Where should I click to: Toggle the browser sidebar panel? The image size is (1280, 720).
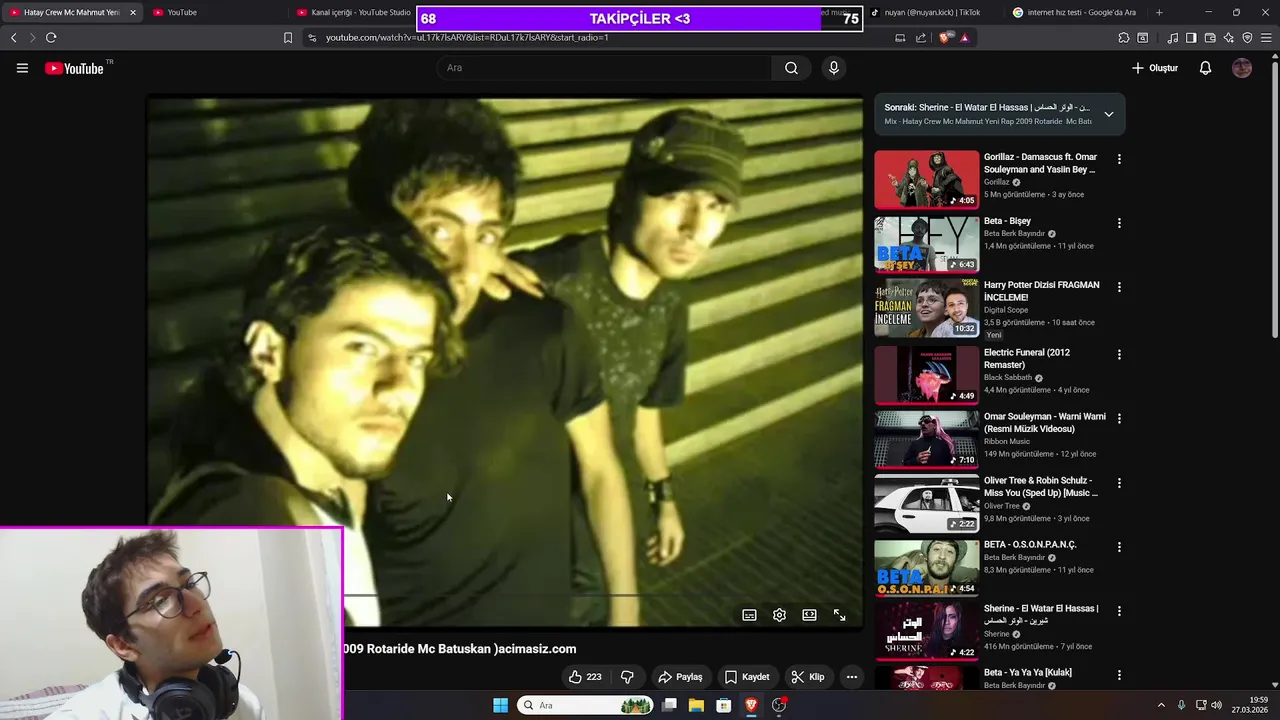pos(1191,38)
